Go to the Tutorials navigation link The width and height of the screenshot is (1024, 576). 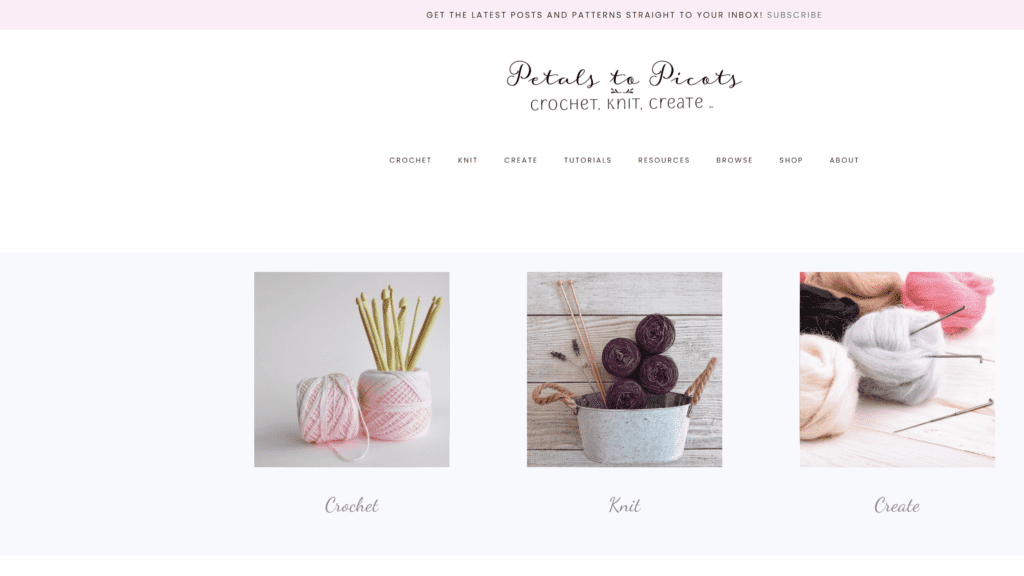588,160
